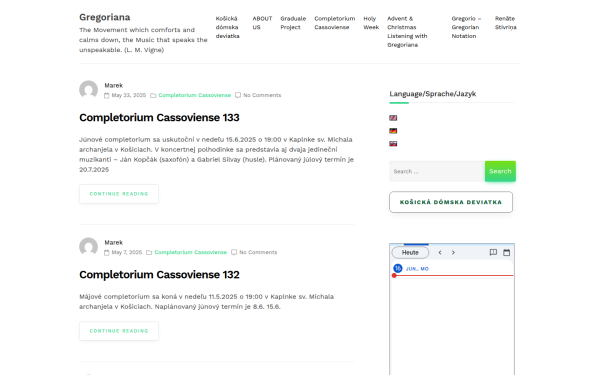This screenshot has height=375, width=600.
Task: Open Gregorio – Gregorian Notation menu item
Action: (466, 27)
